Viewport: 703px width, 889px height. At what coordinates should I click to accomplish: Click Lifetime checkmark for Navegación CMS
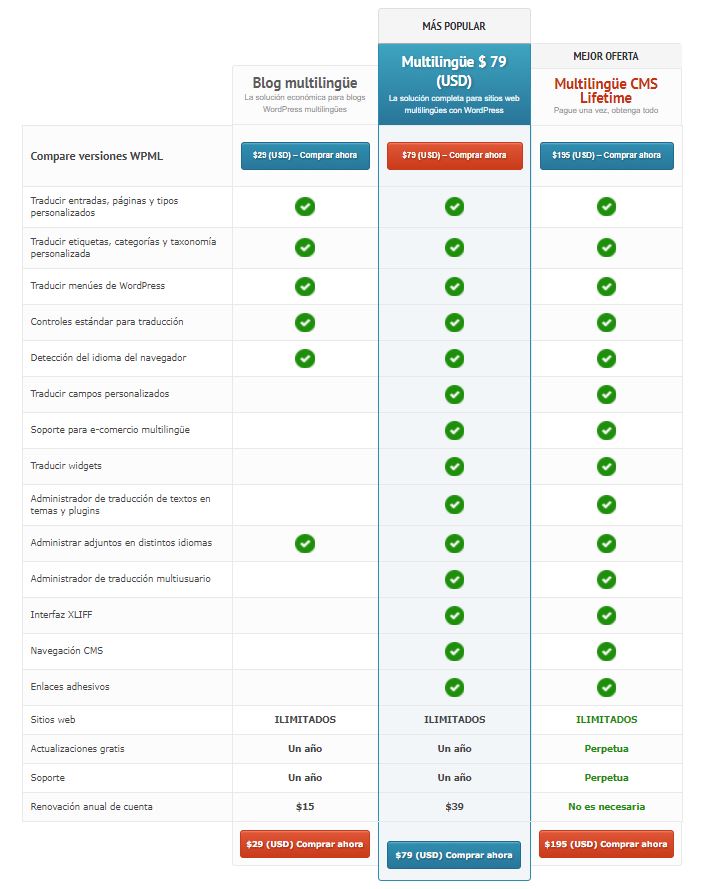pos(607,651)
